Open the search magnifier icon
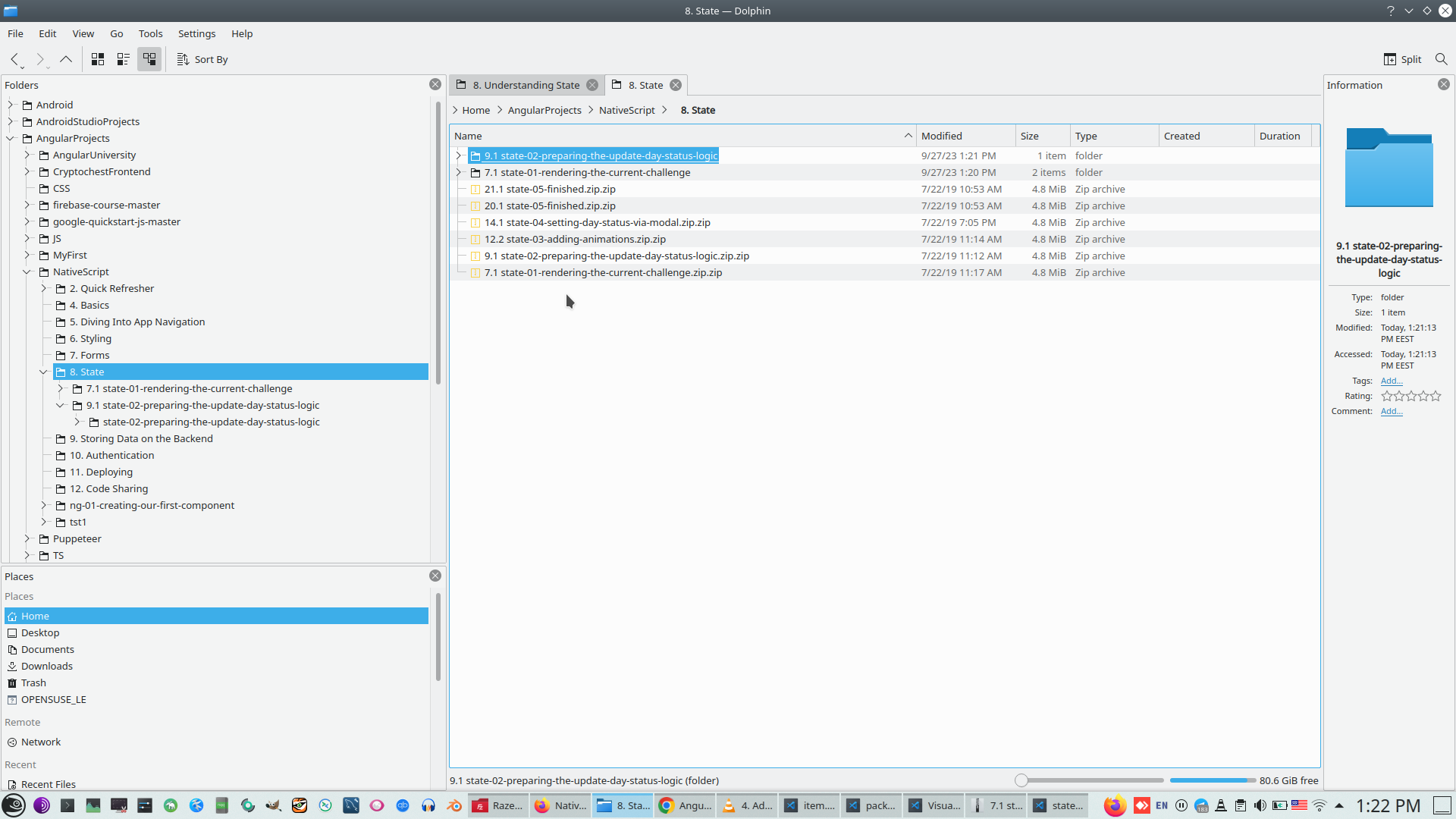Viewport: 1456px width, 819px height. (x=1442, y=59)
